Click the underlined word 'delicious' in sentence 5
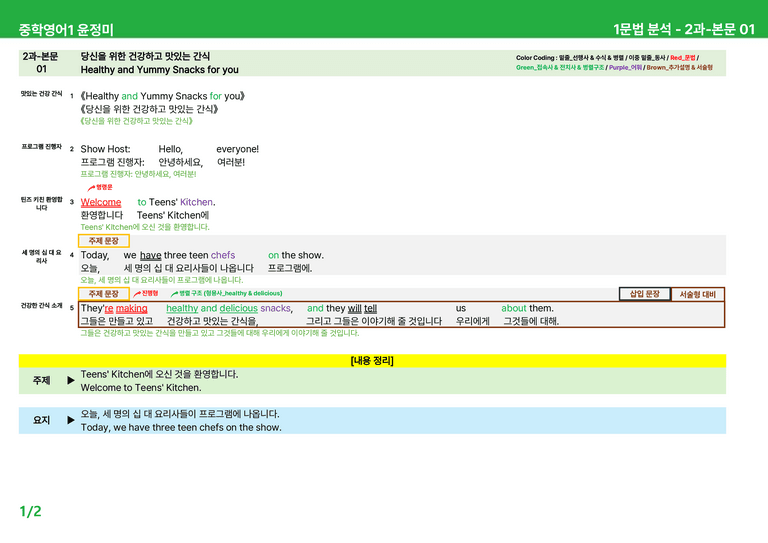Image resolution: width=768 pixels, height=543 pixels. pyautogui.click(x=239, y=308)
